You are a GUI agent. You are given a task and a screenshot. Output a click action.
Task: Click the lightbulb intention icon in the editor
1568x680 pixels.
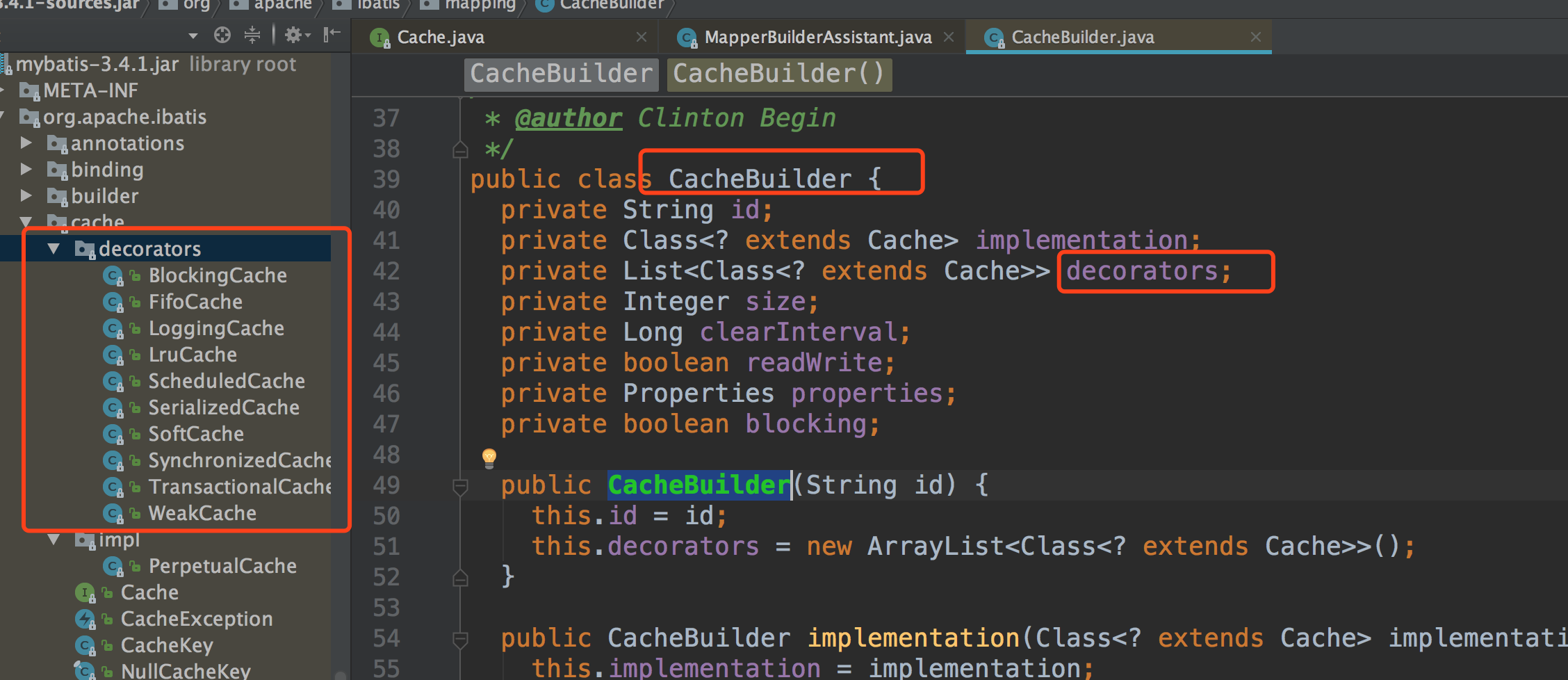pos(489,458)
